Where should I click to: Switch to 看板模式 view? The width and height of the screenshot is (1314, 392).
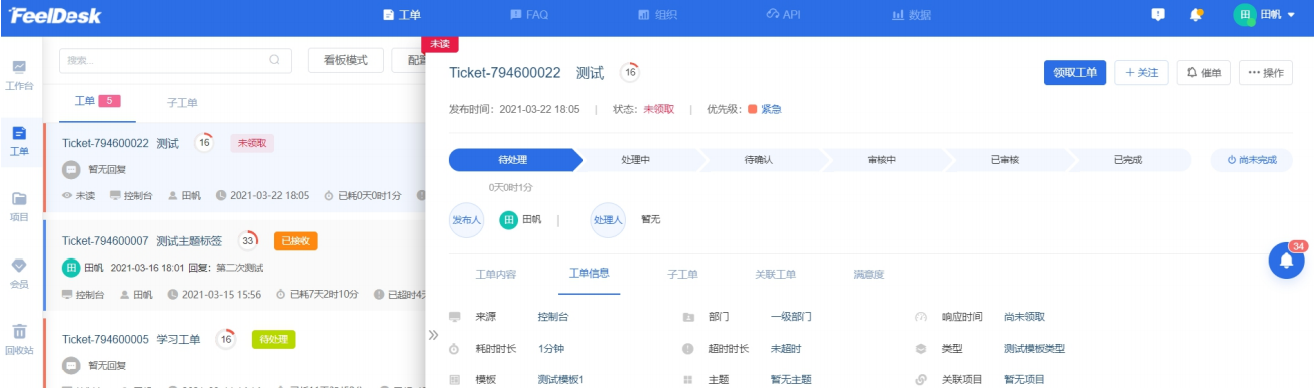click(346, 60)
